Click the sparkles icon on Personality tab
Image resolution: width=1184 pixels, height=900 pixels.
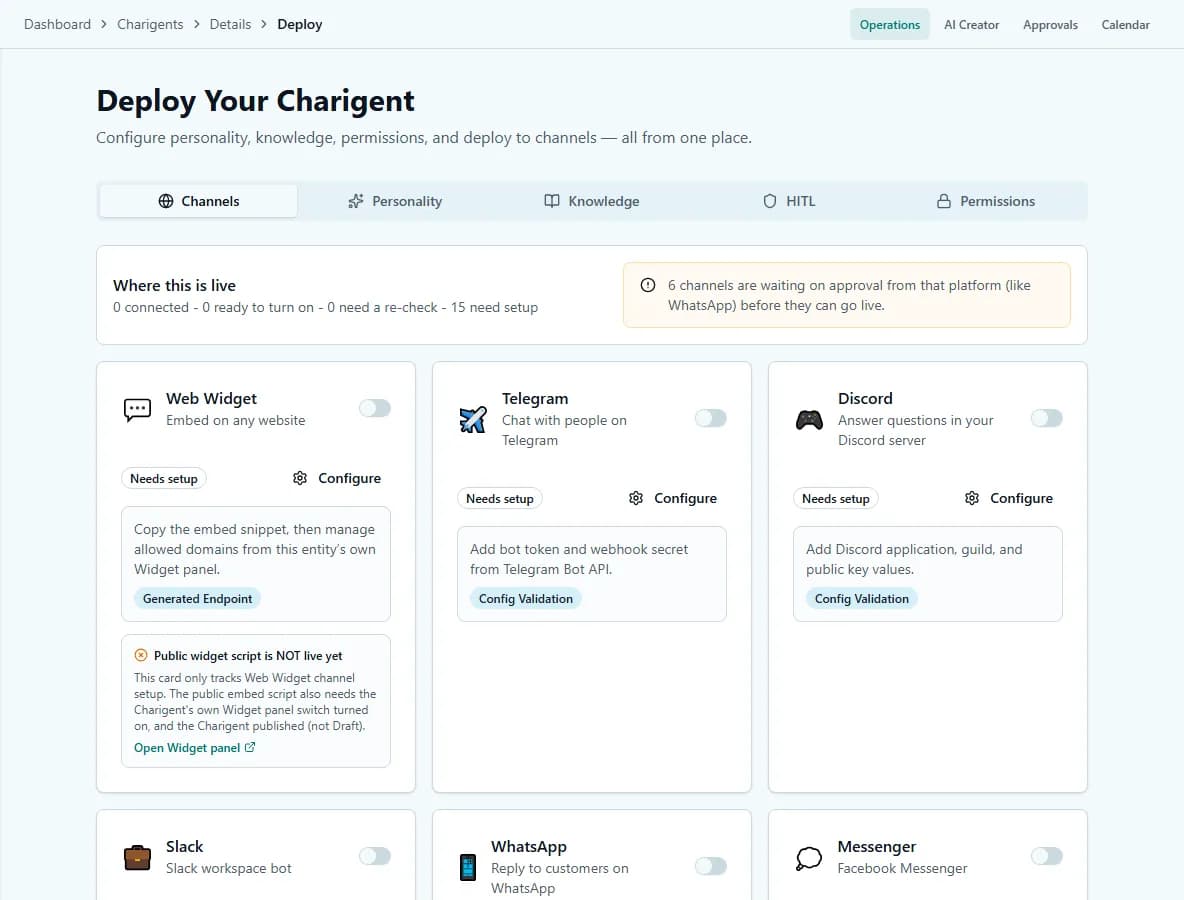pos(356,201)
